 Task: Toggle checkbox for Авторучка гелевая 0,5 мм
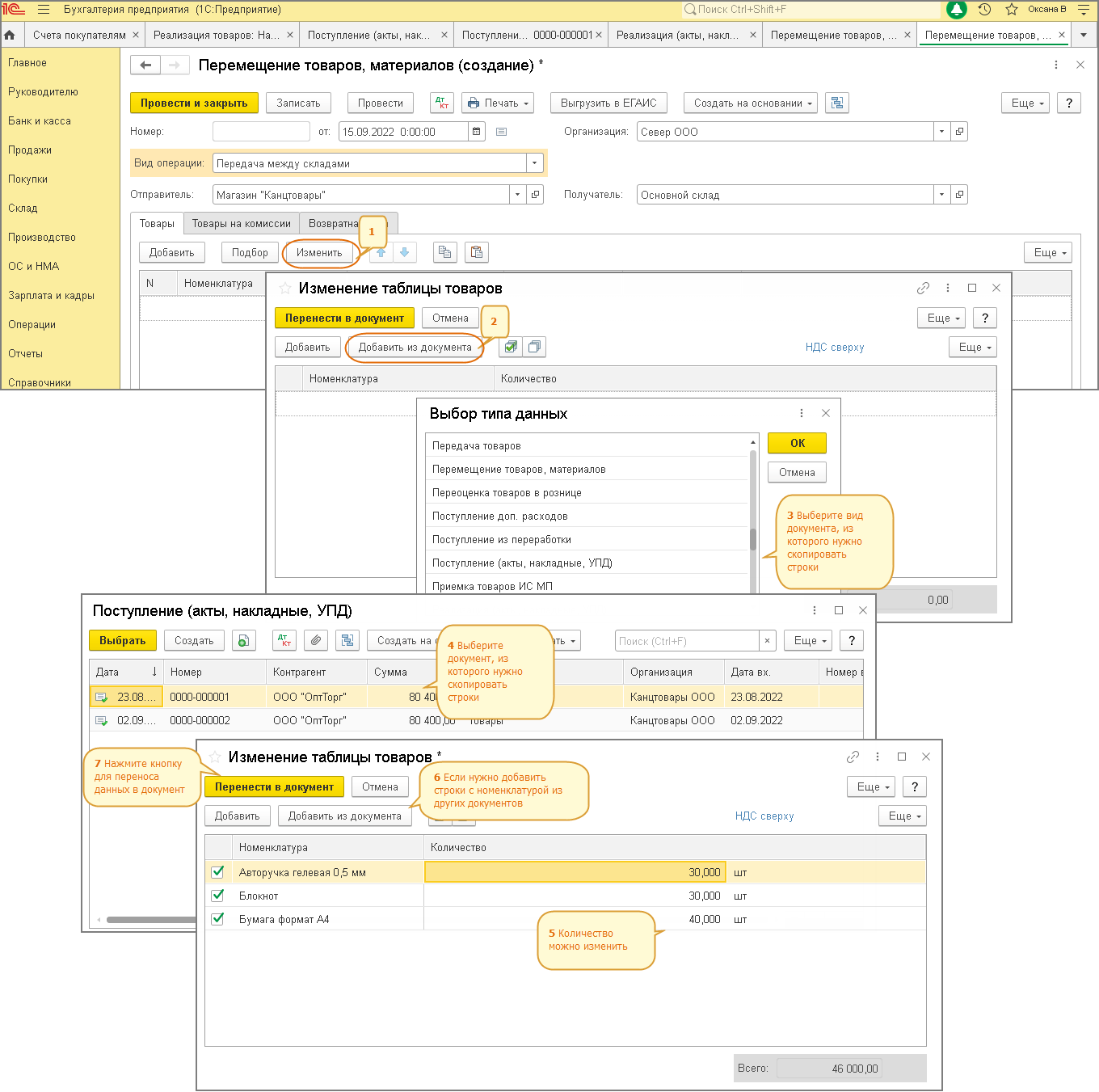point(217,872)
